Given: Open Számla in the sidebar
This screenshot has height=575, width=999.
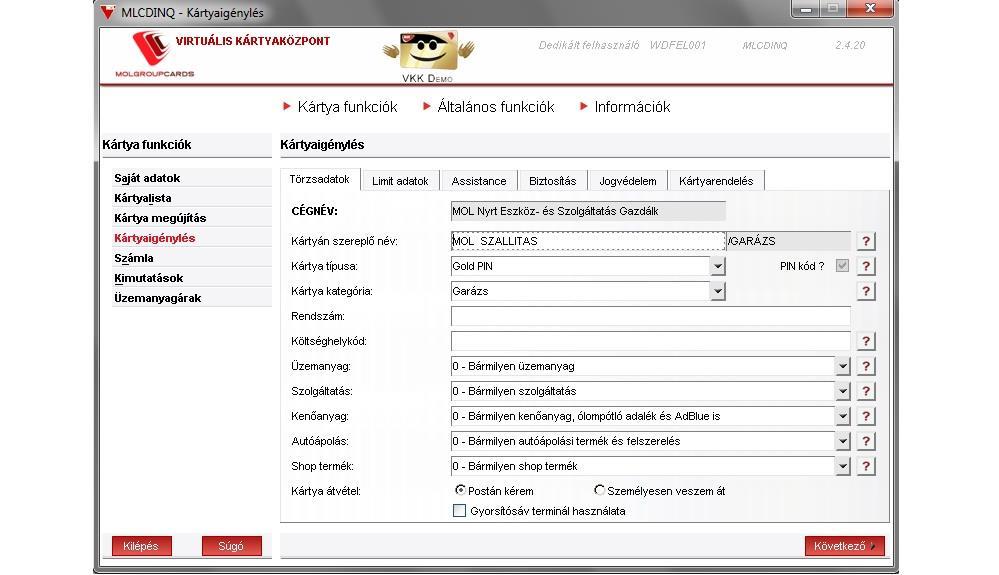Looking at the screenshot, I should [192, 258].
